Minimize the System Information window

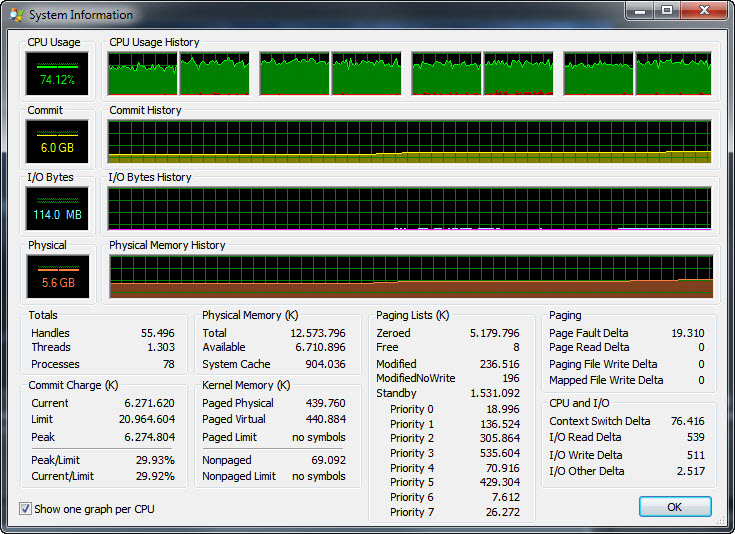point(640,11)
